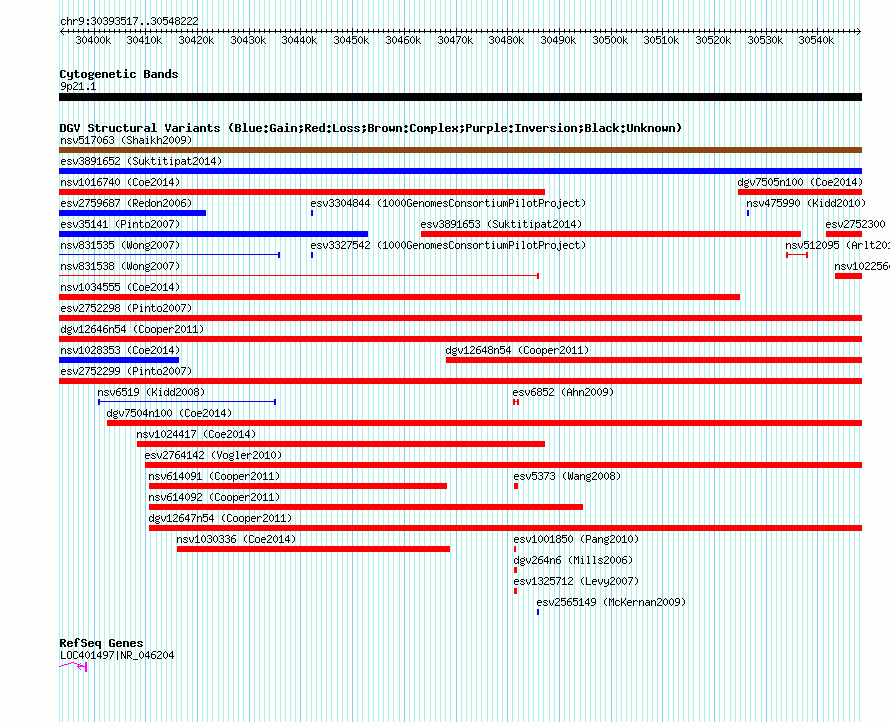Open esv2764142 (Vogler2010) label
Screen dimensions: 890x722
[x=213, y=455]
